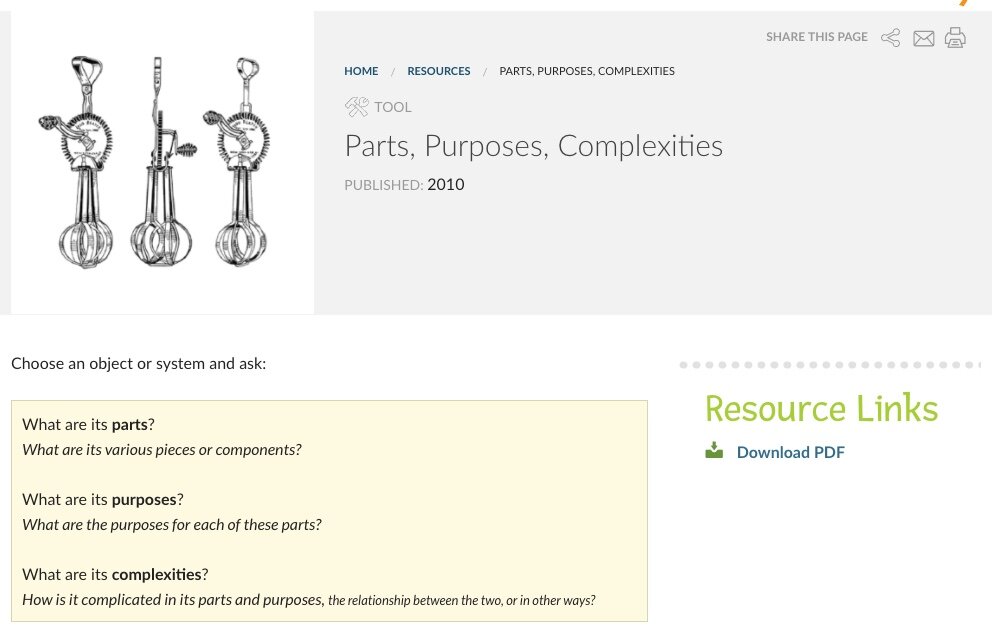Click the green download arrow icon
Image resolution: width=992 pixels, height=641 pixels.
click(x=714, y=451)
